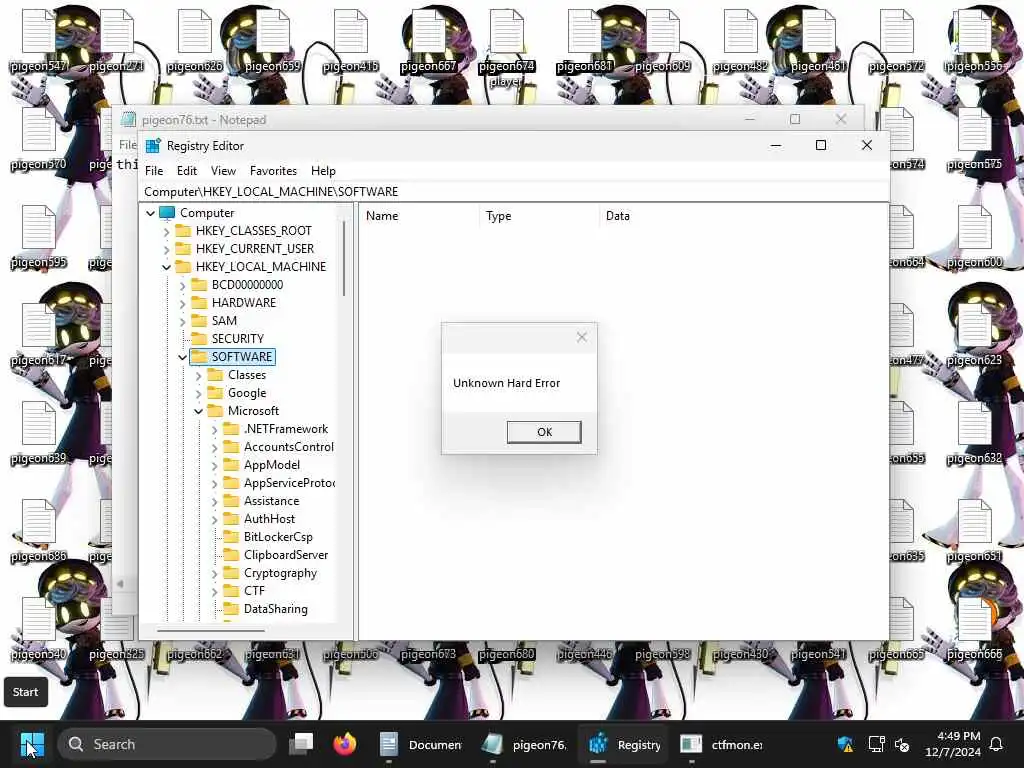This screenshot has height=768, width=1024.
Task: Select pigeon600 desktop file
Action: coord(974,236)
